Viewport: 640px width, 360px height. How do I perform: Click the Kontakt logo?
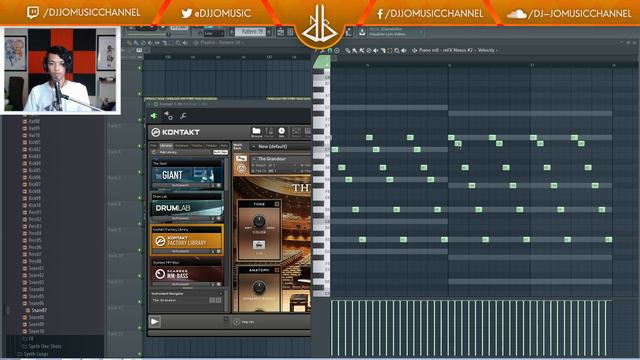(176, 132)
